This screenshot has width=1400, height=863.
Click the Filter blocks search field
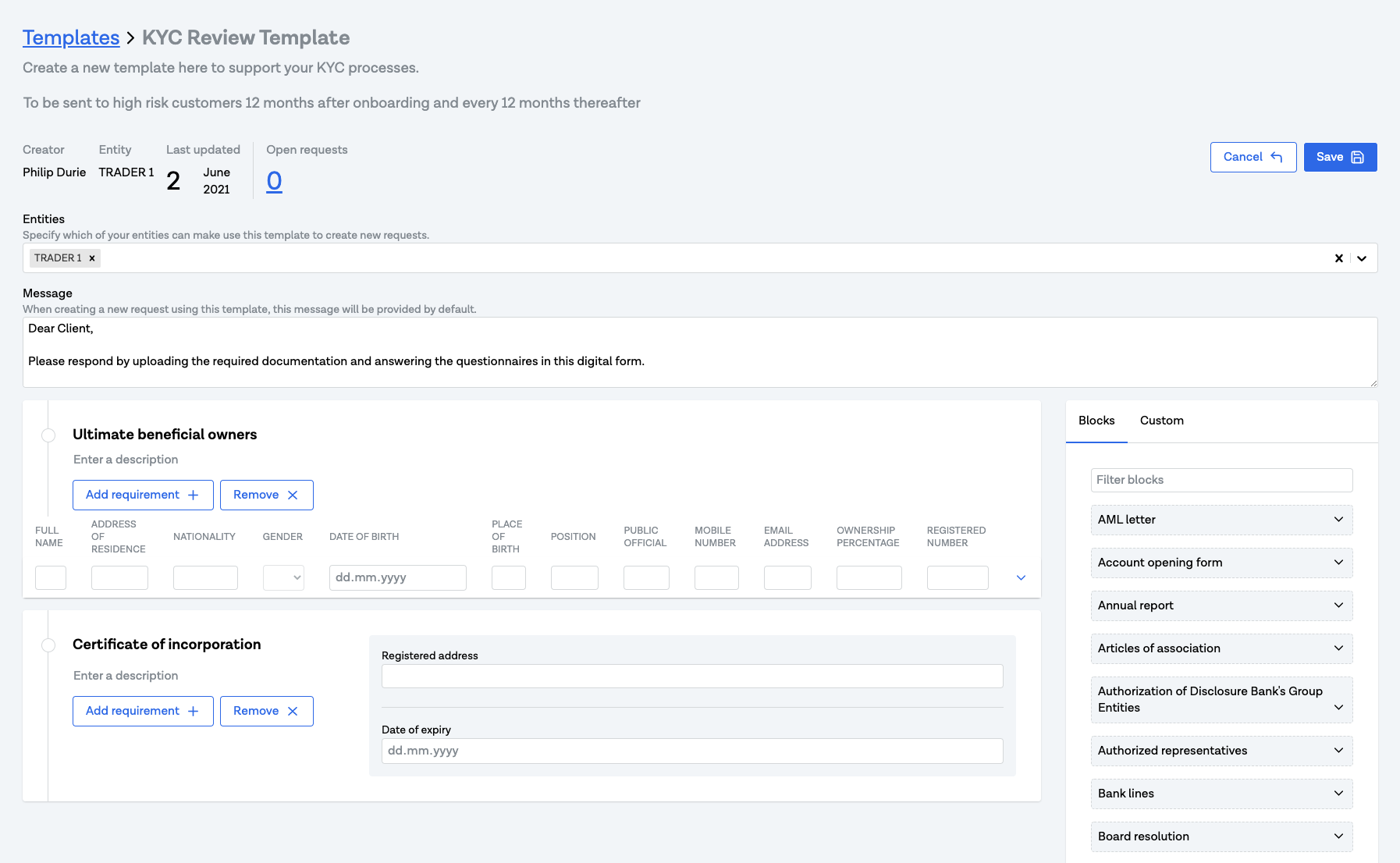point(1221,480)
